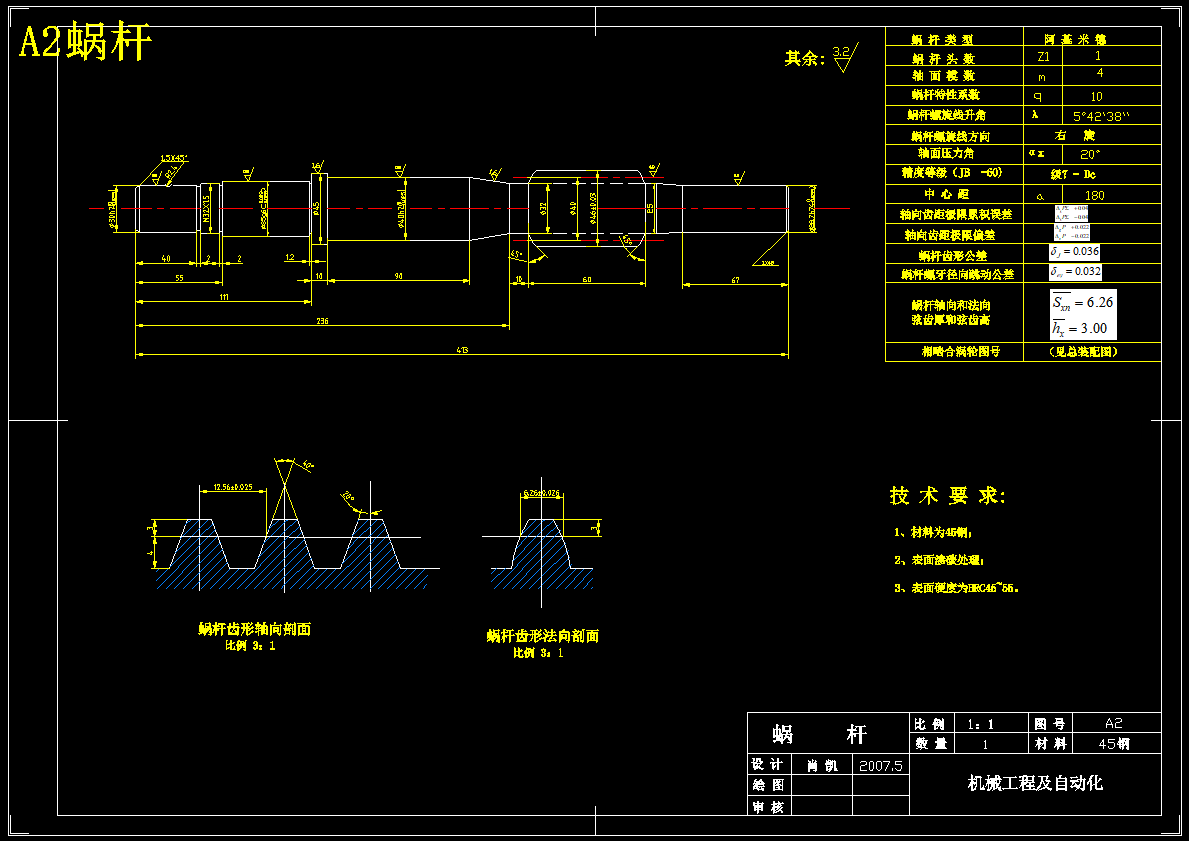Viewport: 1189px width, 841px height.
Task: Click the '轴向齿距极限累积误差' label
Action: tap(955, 215)
